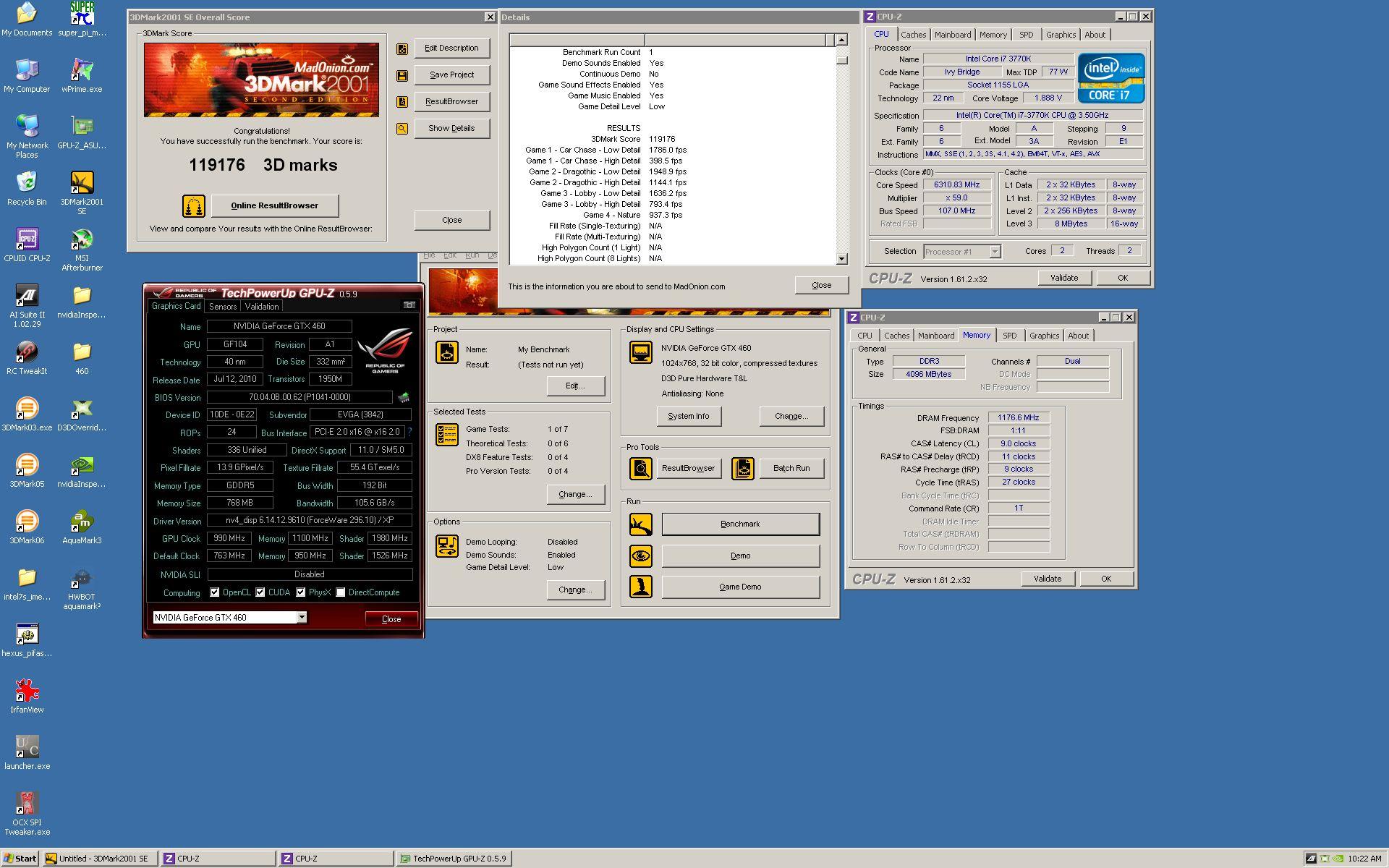Click the GPU Name field NVIDIA GeForce GTX 460
The height and width of the screenshot is (868, 1389).
click(279, 327)
